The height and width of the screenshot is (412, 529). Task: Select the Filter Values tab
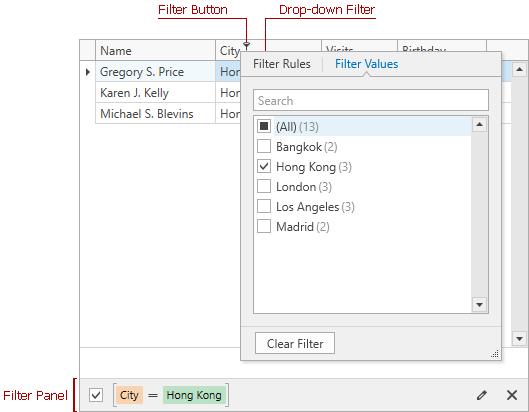366,64
